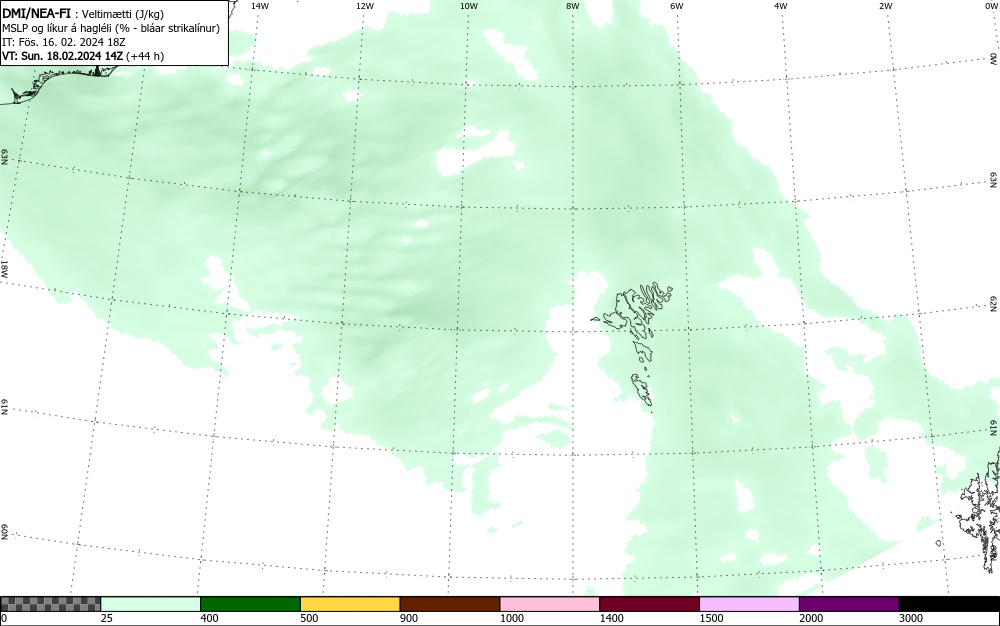This screenshot has width=1000, height=626.
Task: Click the legend value 400
Action: tap(209, 618)
